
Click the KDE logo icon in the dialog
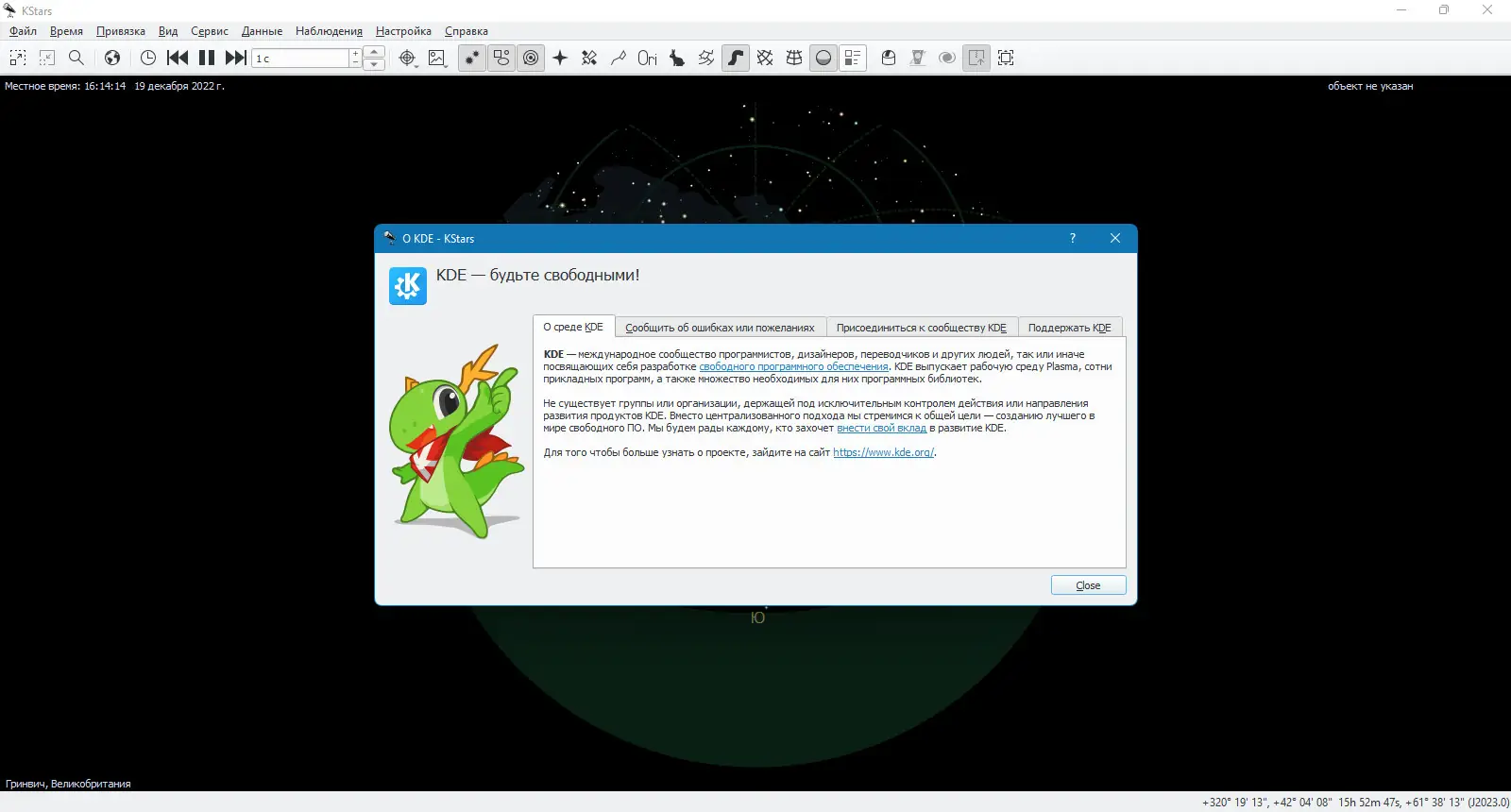408,286
